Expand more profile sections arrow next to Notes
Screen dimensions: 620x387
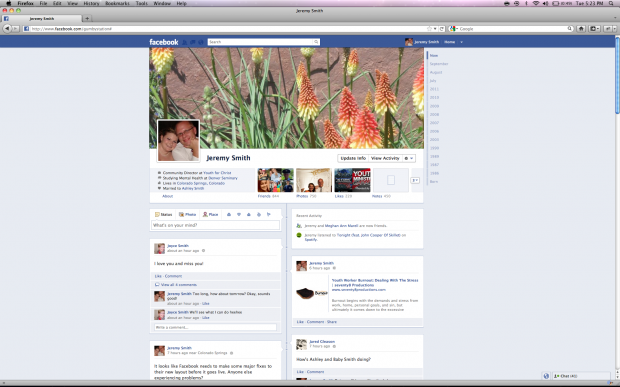415,180
